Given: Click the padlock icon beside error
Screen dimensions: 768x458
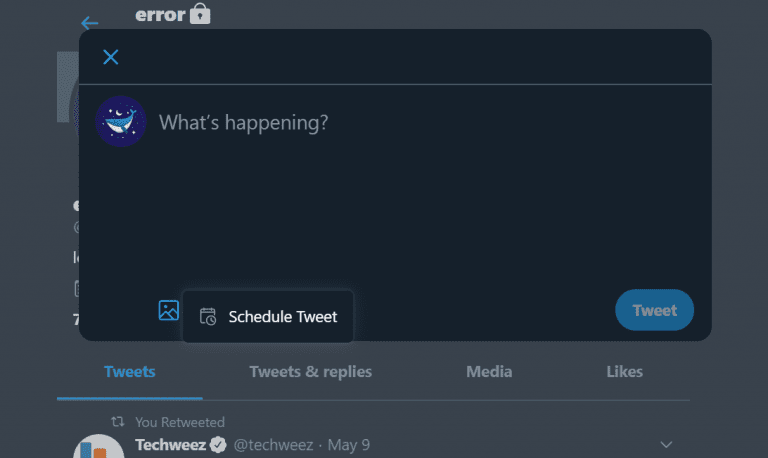Looking at the screenshot, I should click(200, 13).
